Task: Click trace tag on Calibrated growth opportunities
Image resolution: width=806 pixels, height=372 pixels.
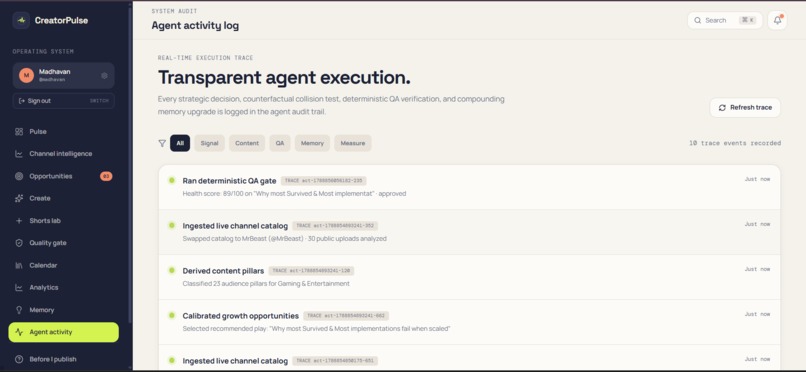Action: pyautogui.click(x=346, y=316)
